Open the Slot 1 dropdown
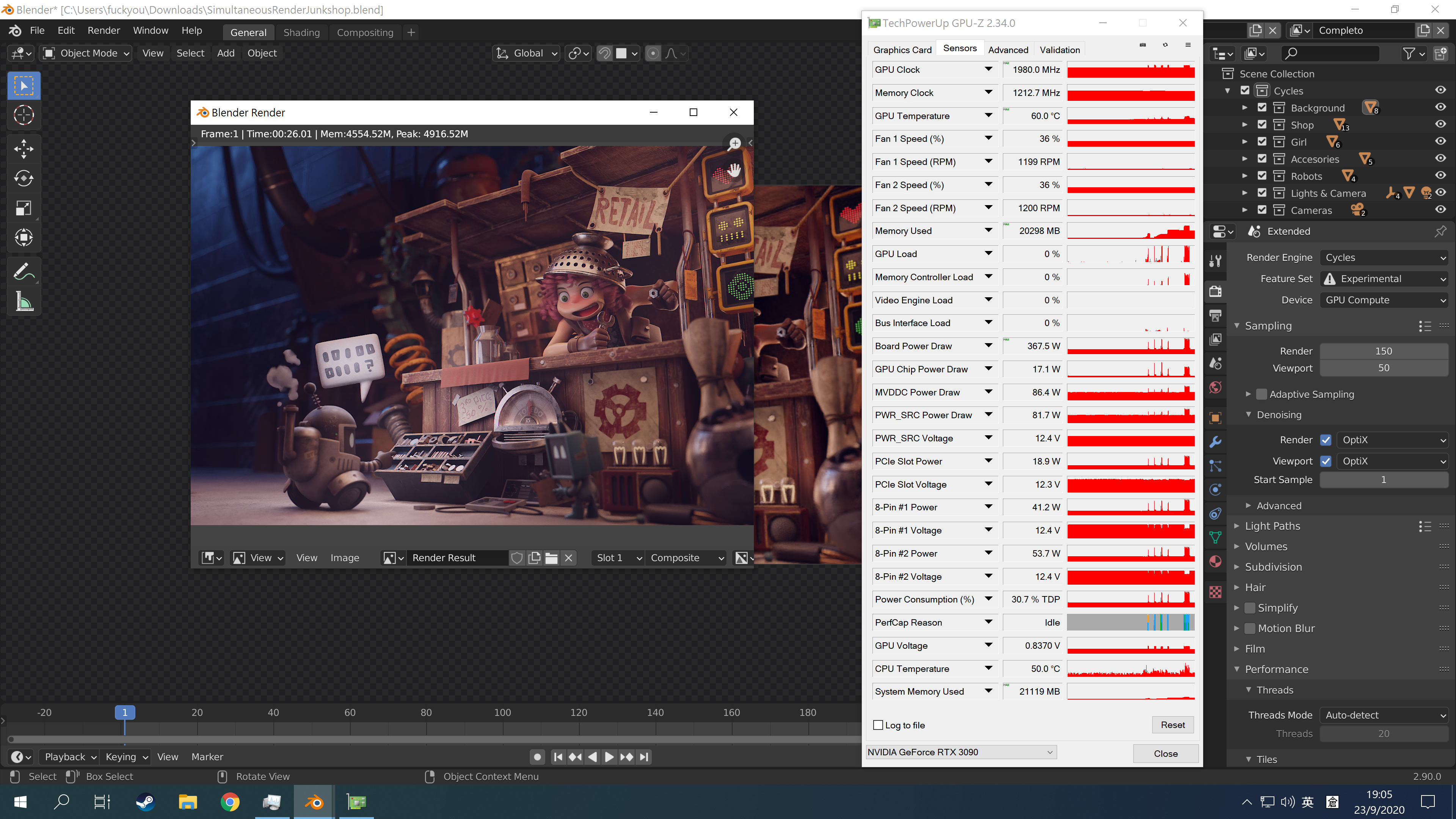This screenshot has height=819, width=1456. (618, 558)
